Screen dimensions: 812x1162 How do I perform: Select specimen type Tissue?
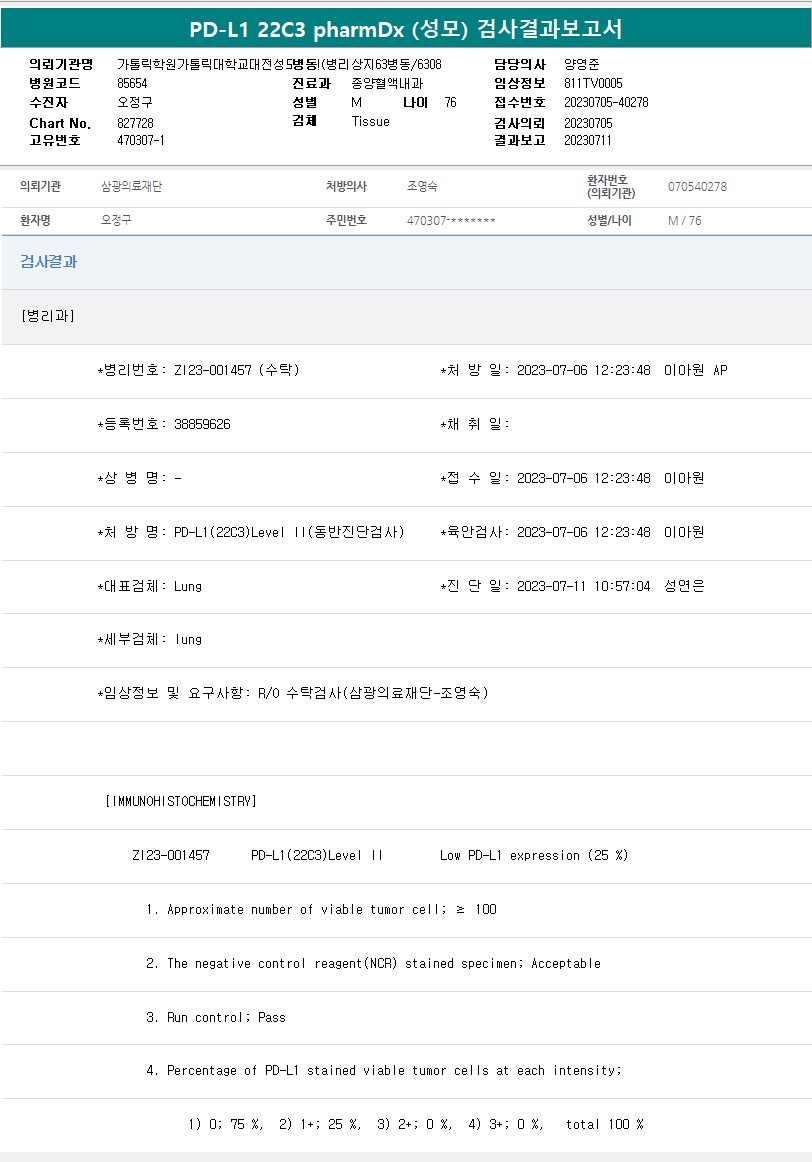tap(370, 122)
